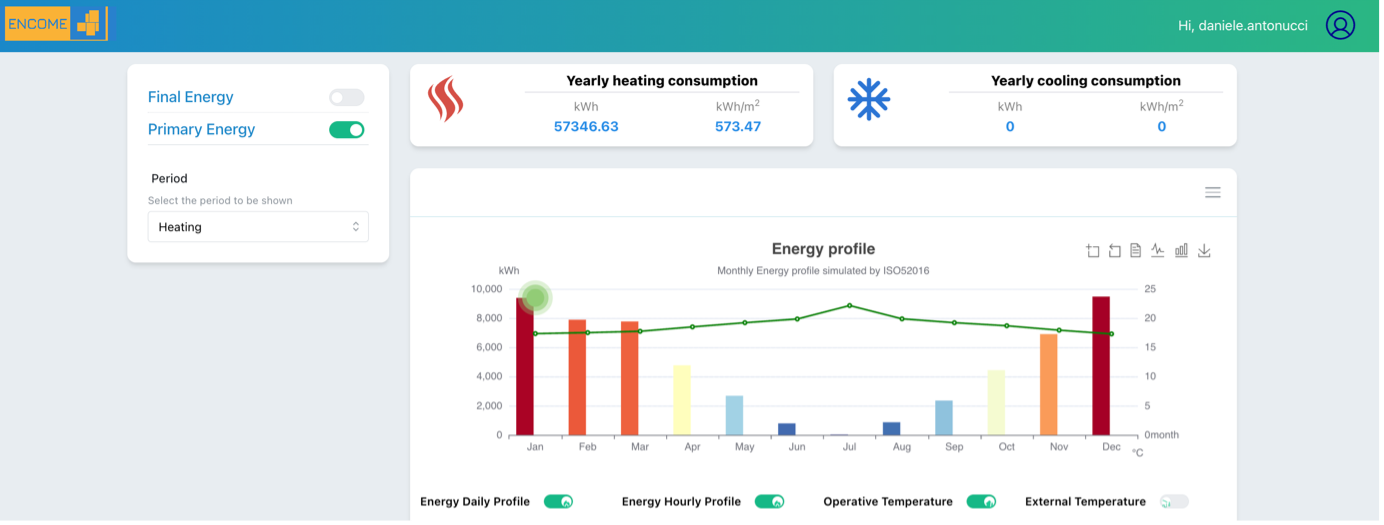The height and width of the screenshot is (525, 1384).
Task: Click the zoom reset icon
Action: (1115, 251)
